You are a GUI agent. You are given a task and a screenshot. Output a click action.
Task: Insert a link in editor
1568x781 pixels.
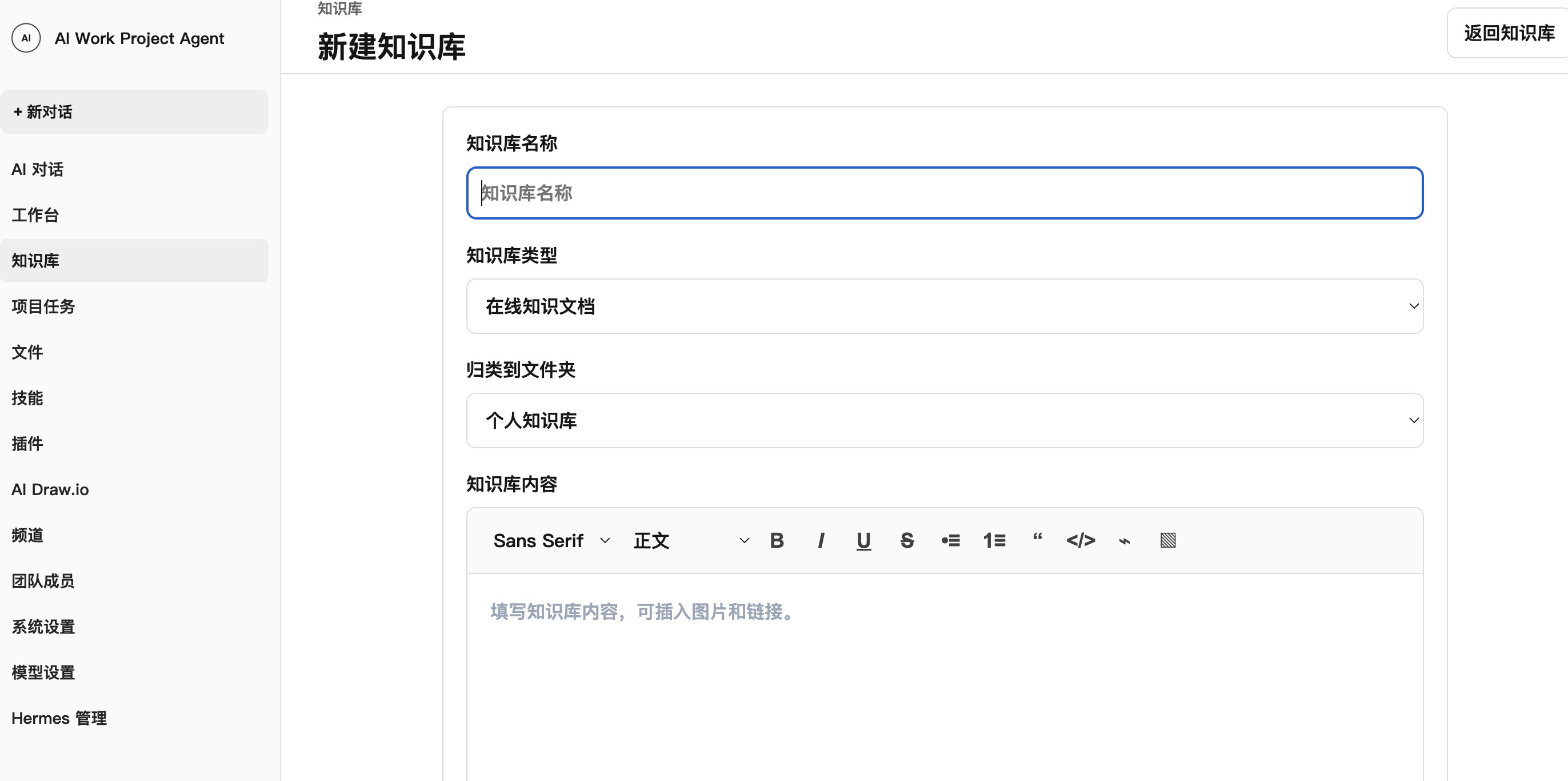point(1124,540)
